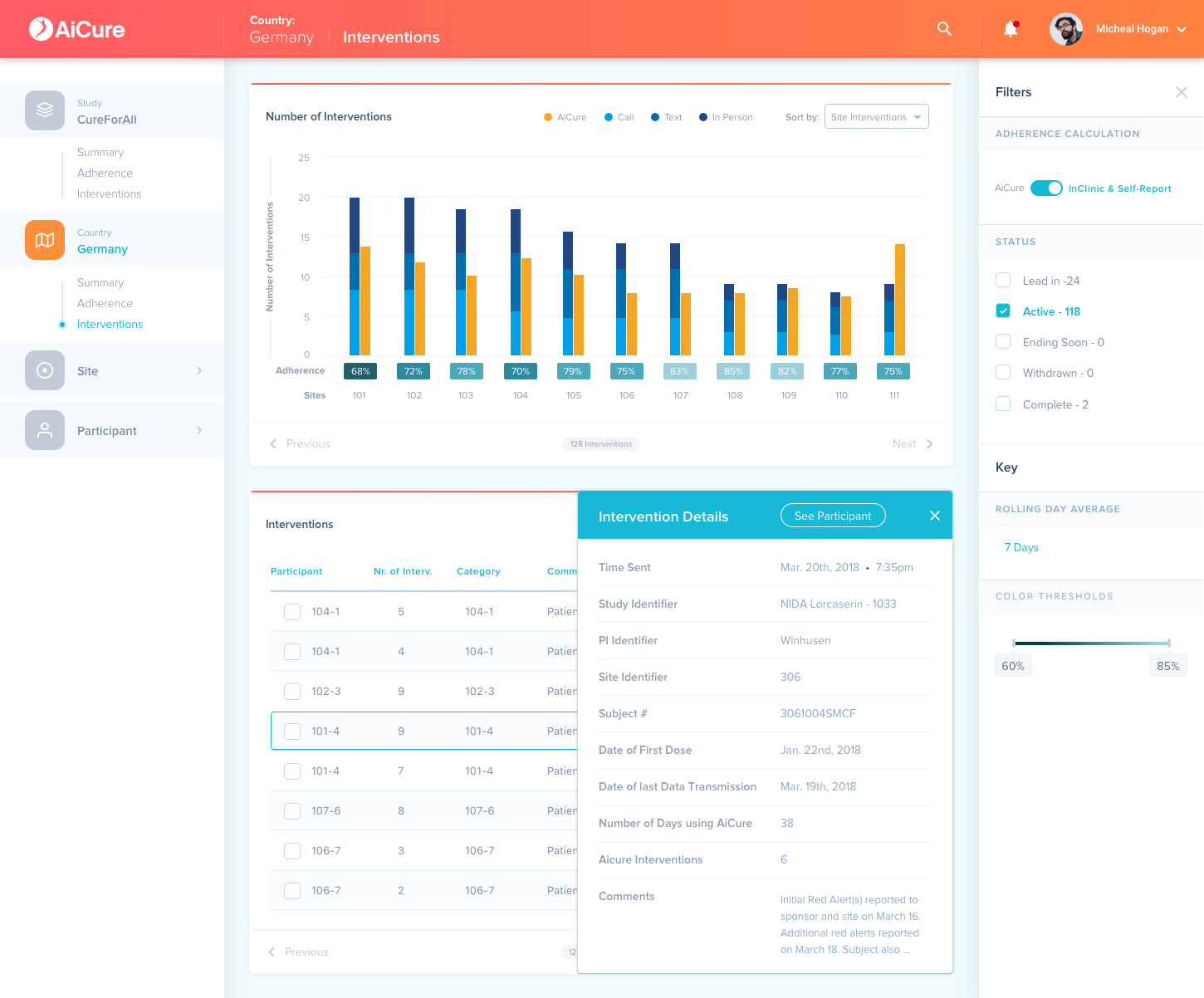
Task: Open notifications bell icon
Action: click(1011, 29)
